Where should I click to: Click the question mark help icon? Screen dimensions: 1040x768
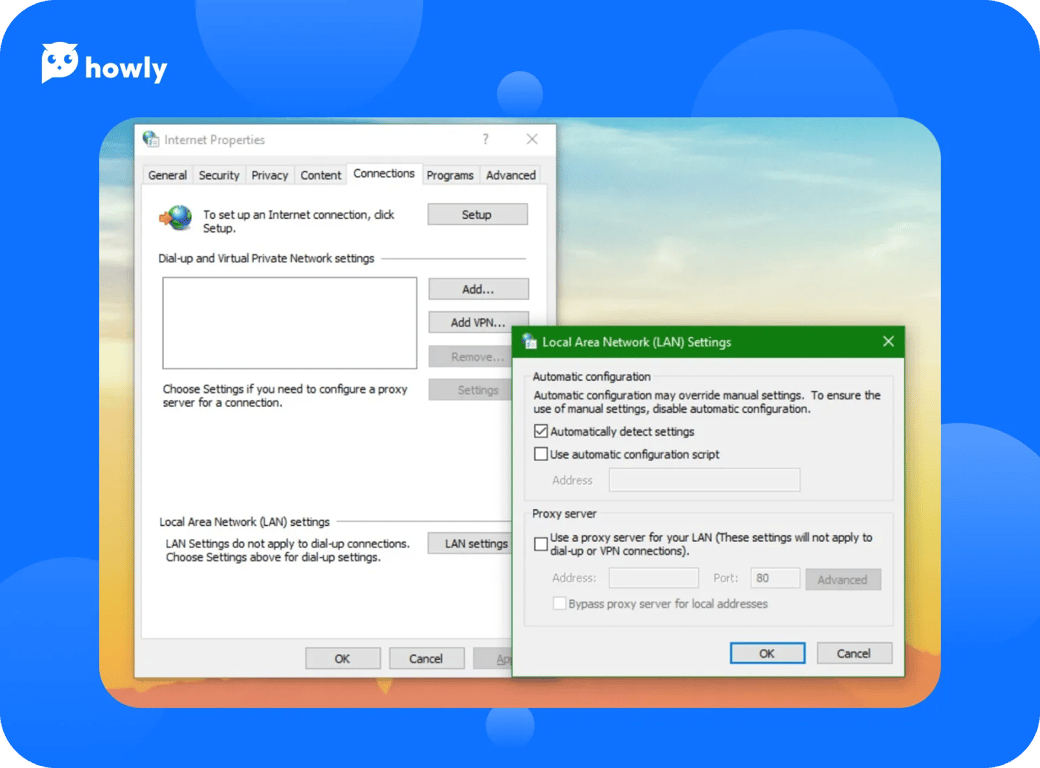pos(486,140)
